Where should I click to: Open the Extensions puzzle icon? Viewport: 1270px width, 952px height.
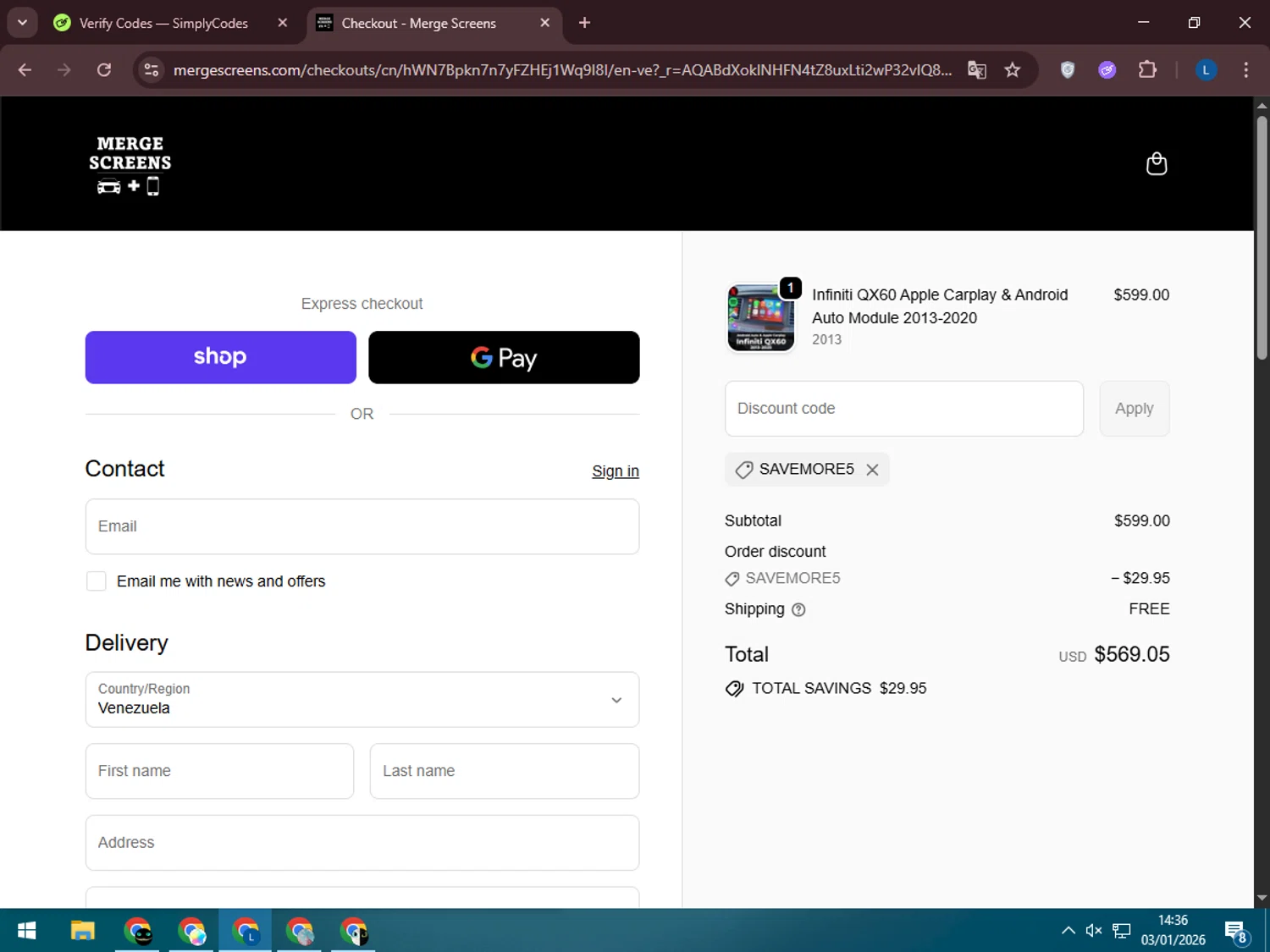click(x=1147, y=70)
